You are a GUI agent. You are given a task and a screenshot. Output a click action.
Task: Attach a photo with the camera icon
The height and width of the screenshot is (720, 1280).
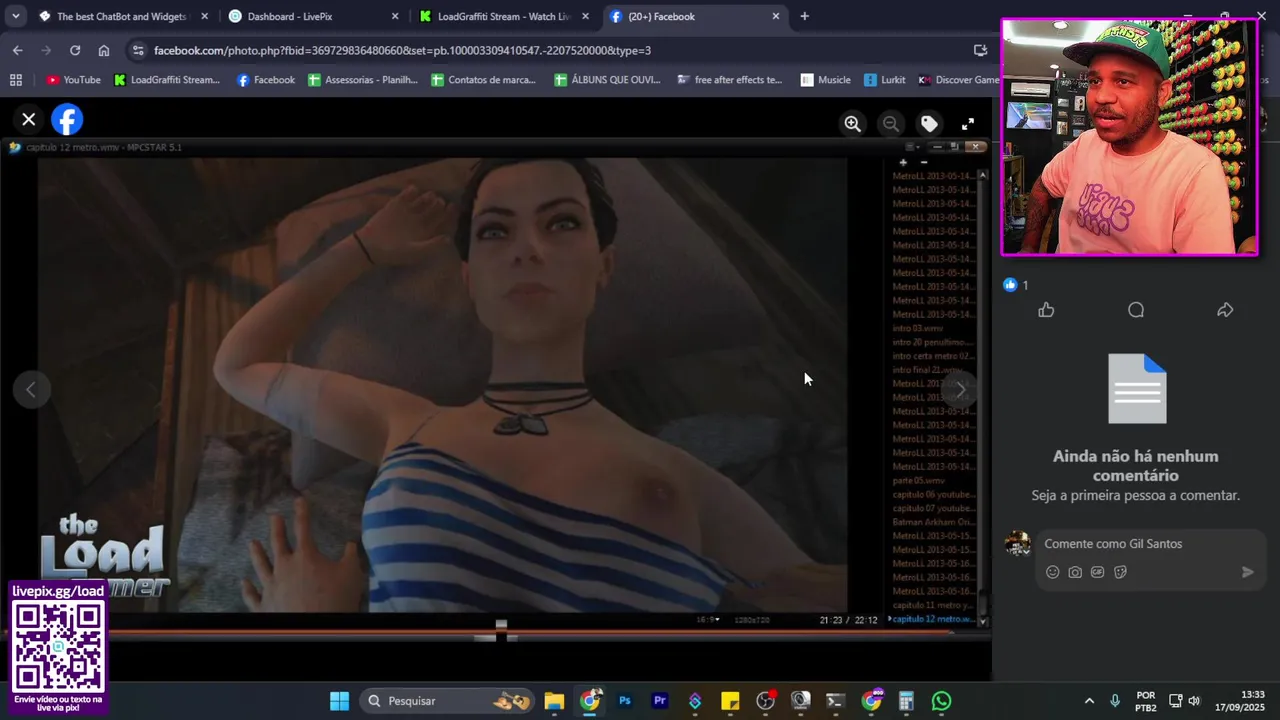pyautogui.click(x=1075, y=572)
